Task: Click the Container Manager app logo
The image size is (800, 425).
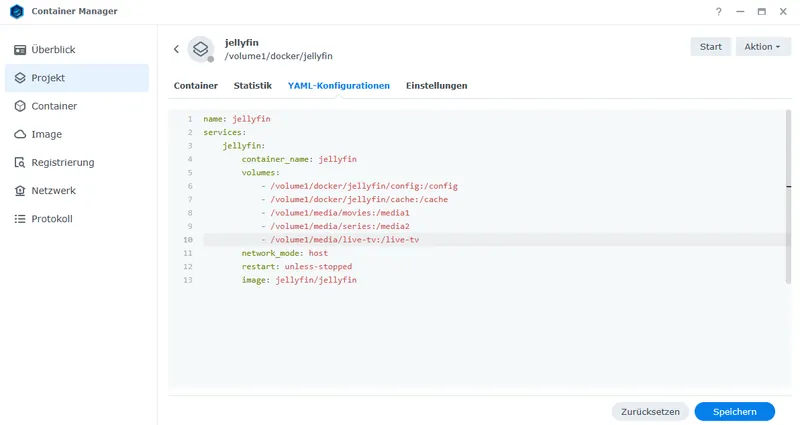Action: pos(17,11)
